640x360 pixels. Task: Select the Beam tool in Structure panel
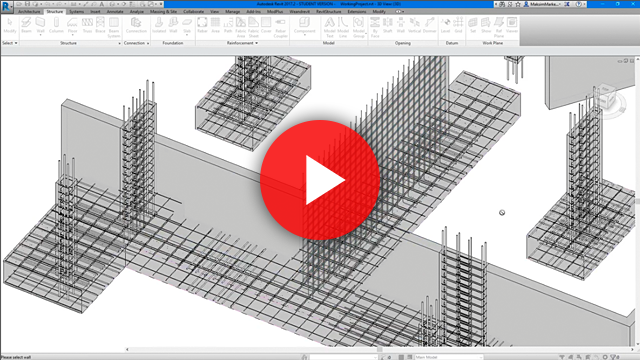(27, 25)
